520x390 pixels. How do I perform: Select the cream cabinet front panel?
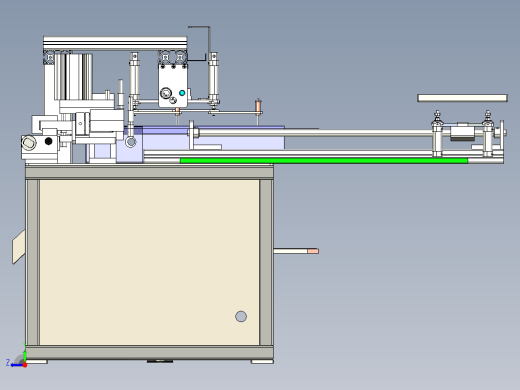point(149,262)
